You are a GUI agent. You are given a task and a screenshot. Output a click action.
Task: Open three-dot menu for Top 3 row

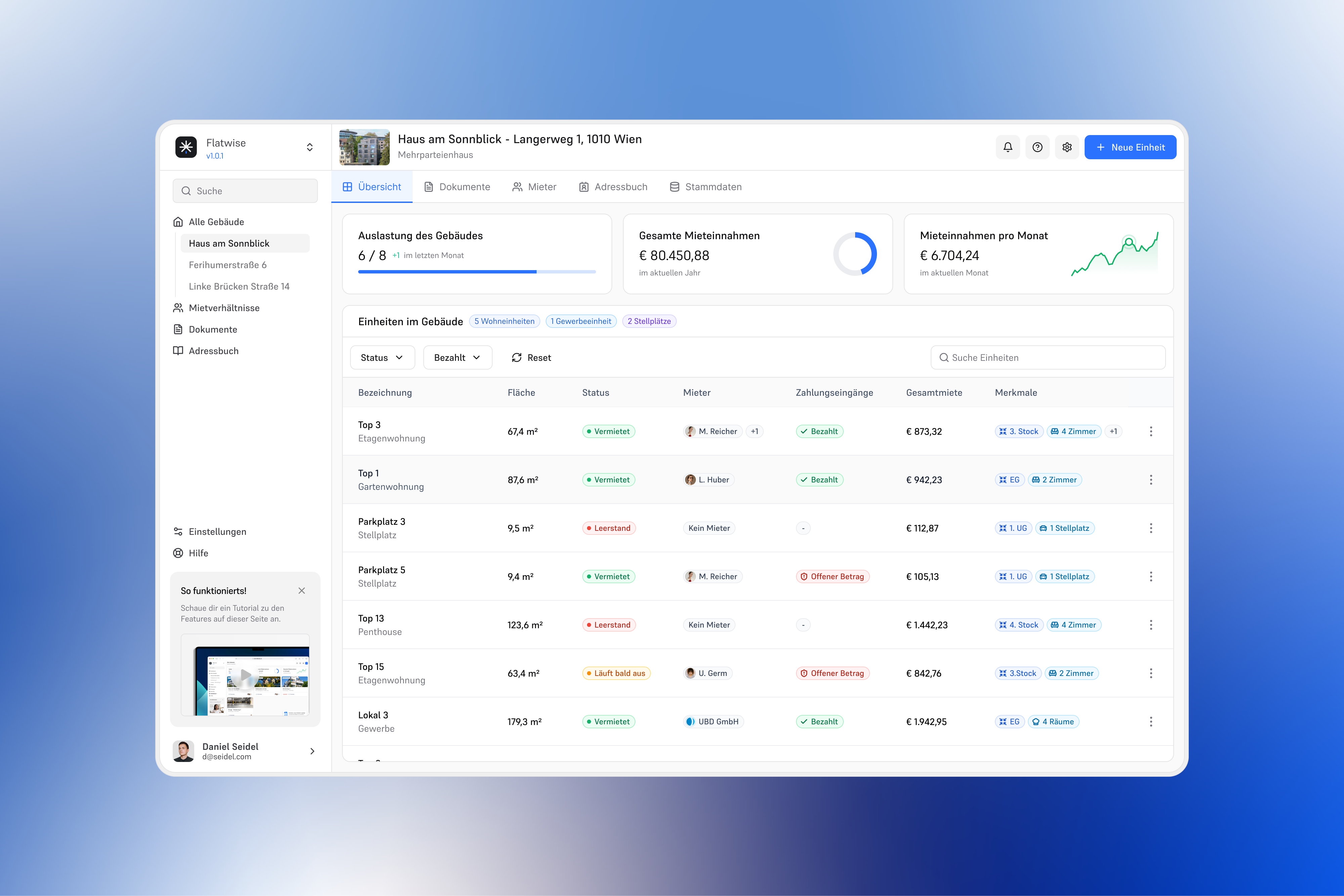(x=1151, y=431)
